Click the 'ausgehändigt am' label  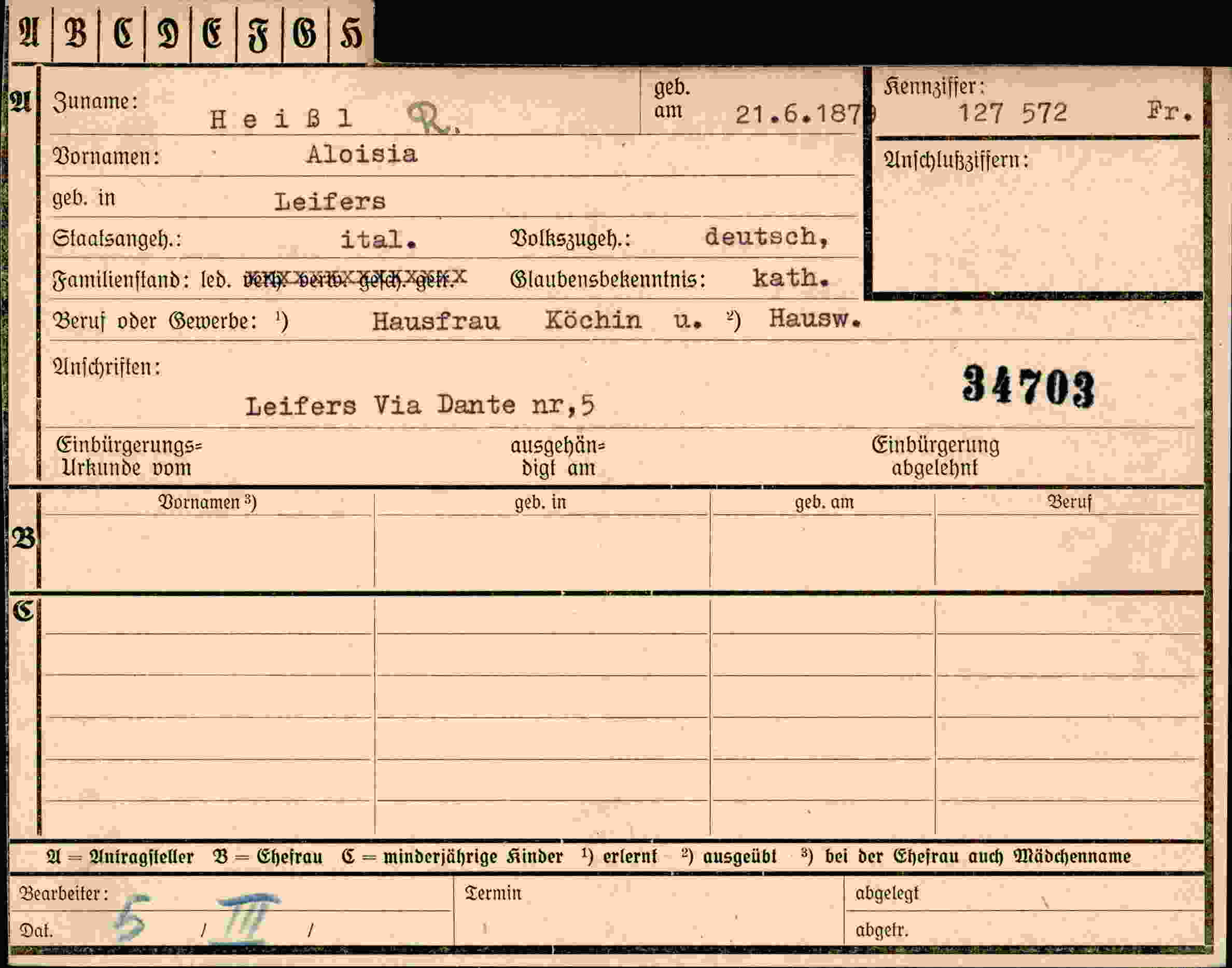tap(558, 457)
